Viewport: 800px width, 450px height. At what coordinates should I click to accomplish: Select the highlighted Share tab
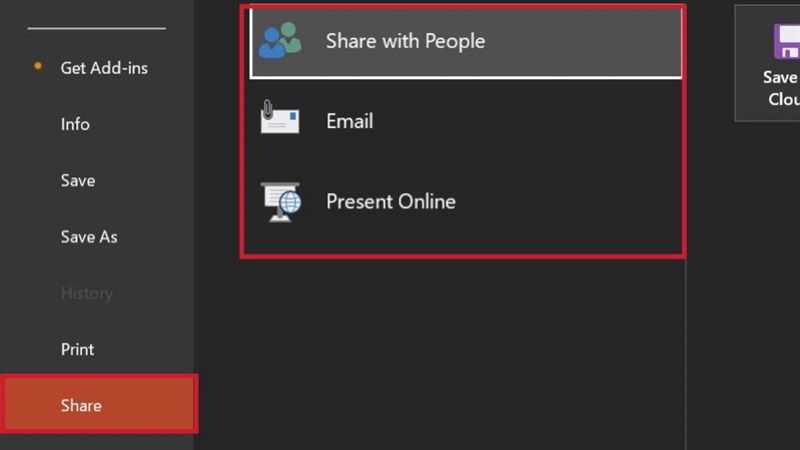coord(98,405)
